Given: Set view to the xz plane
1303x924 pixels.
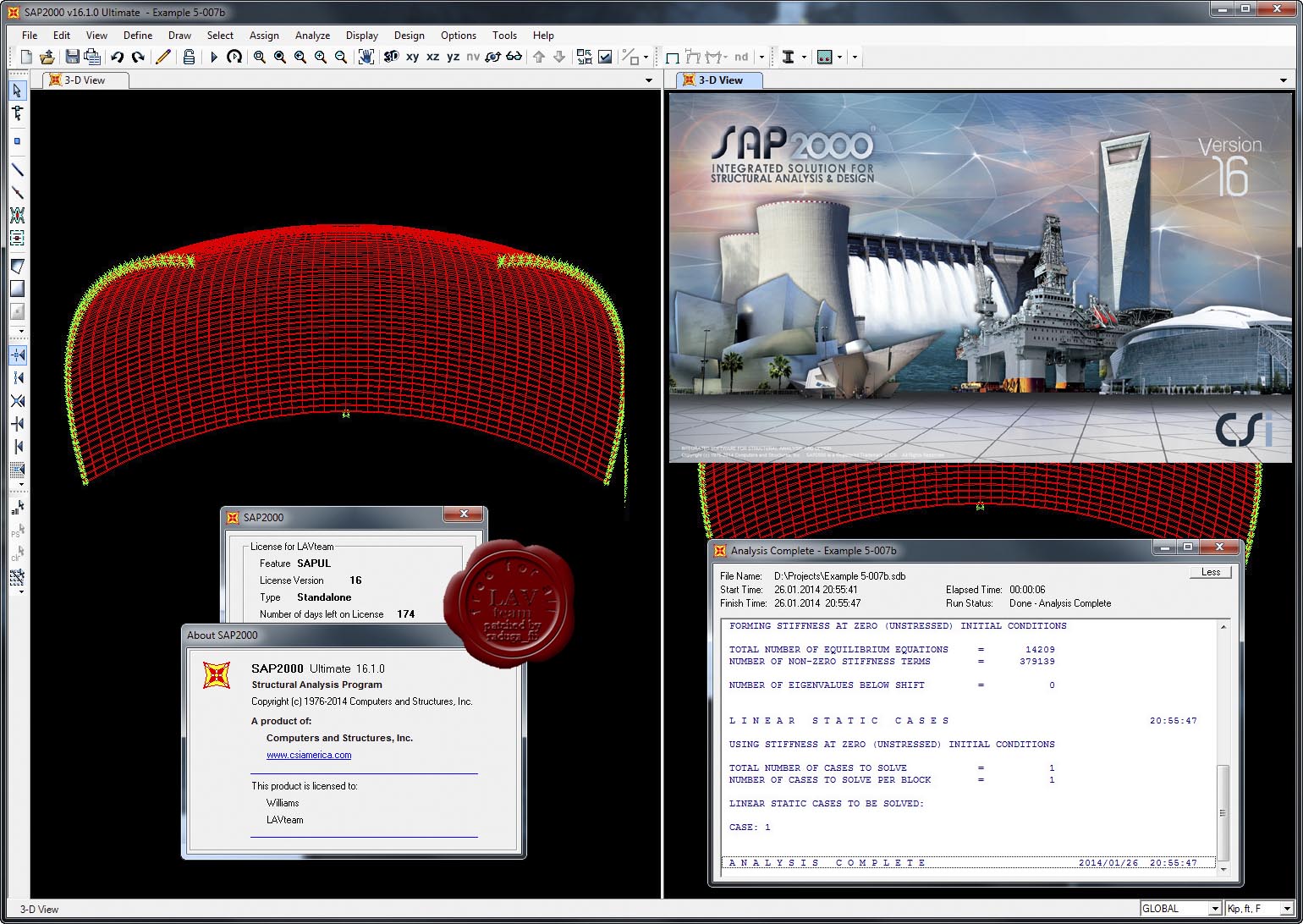Looking at the screenshot, I should tap(432, 57).
